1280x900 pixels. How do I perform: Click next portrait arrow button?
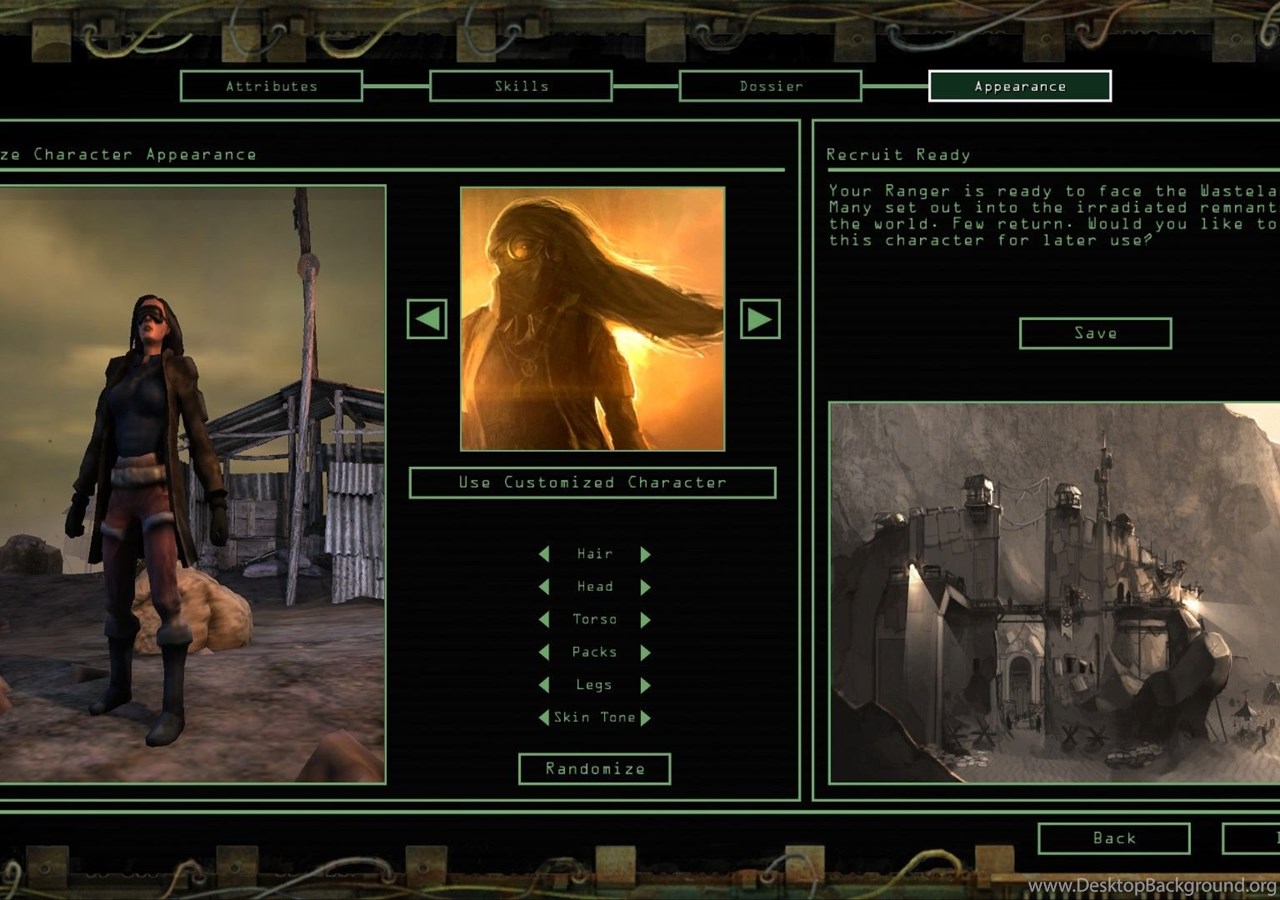click(760, 319)
